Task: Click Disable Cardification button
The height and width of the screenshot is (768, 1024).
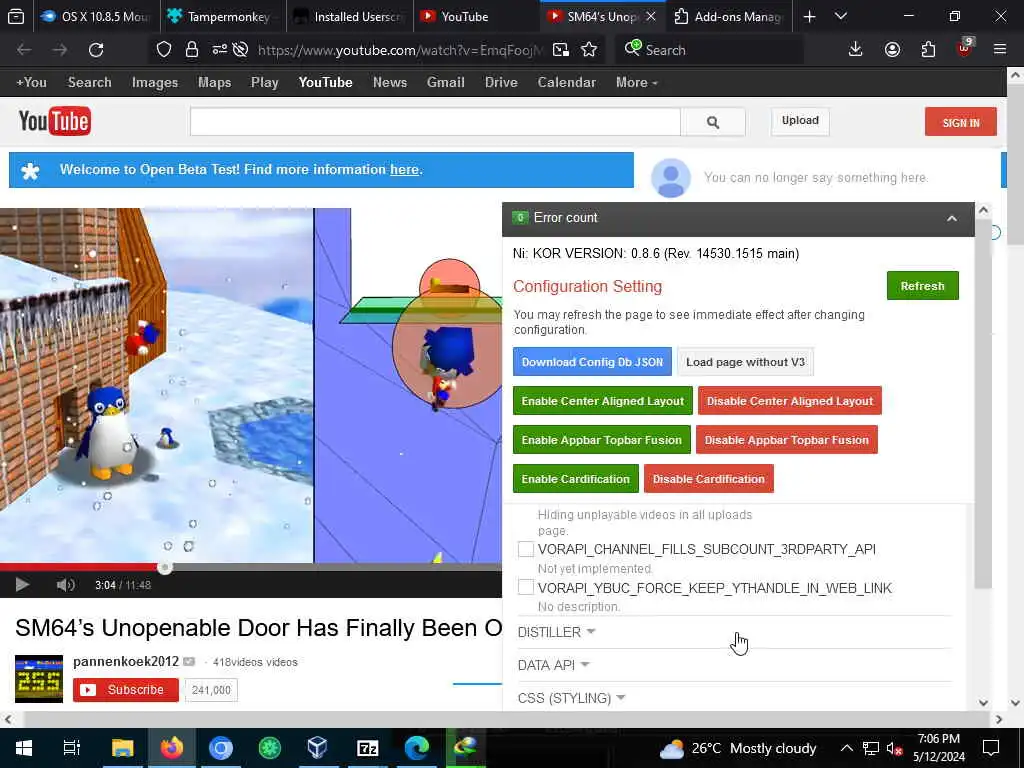Action: tap(709, 479)
